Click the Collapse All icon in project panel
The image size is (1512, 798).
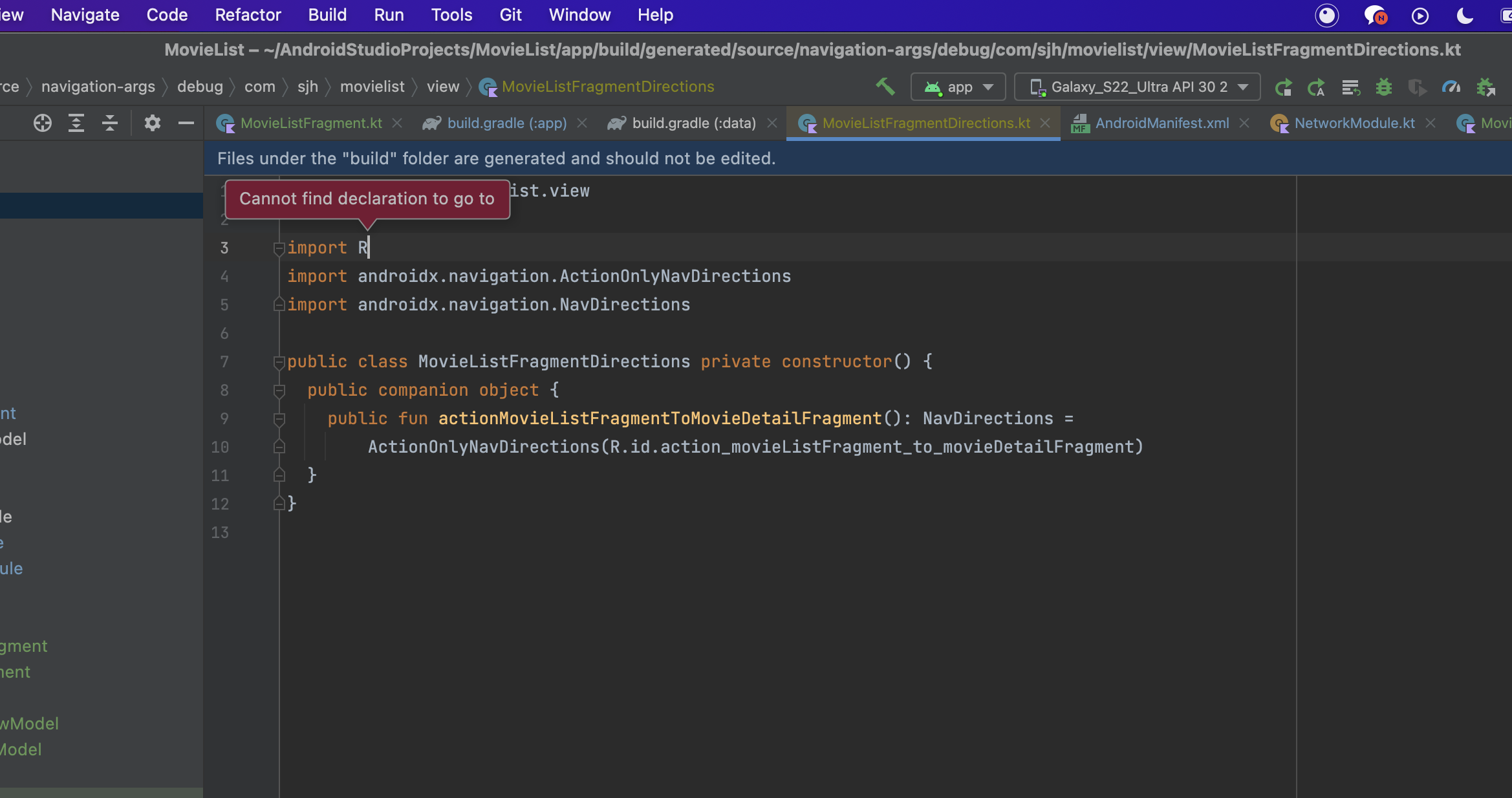pos(110,123)
